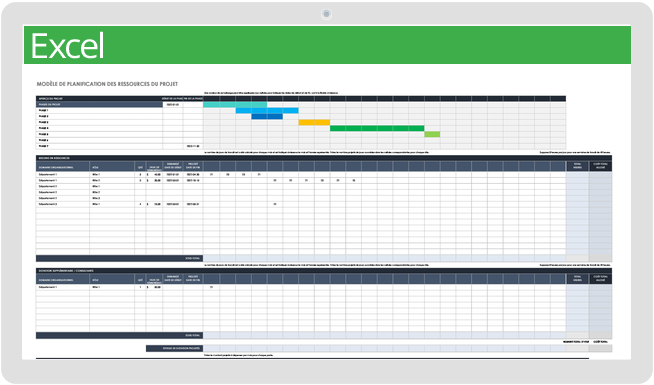
Task: Click the tablet camera lens above the banner
Action: (326, 14)
